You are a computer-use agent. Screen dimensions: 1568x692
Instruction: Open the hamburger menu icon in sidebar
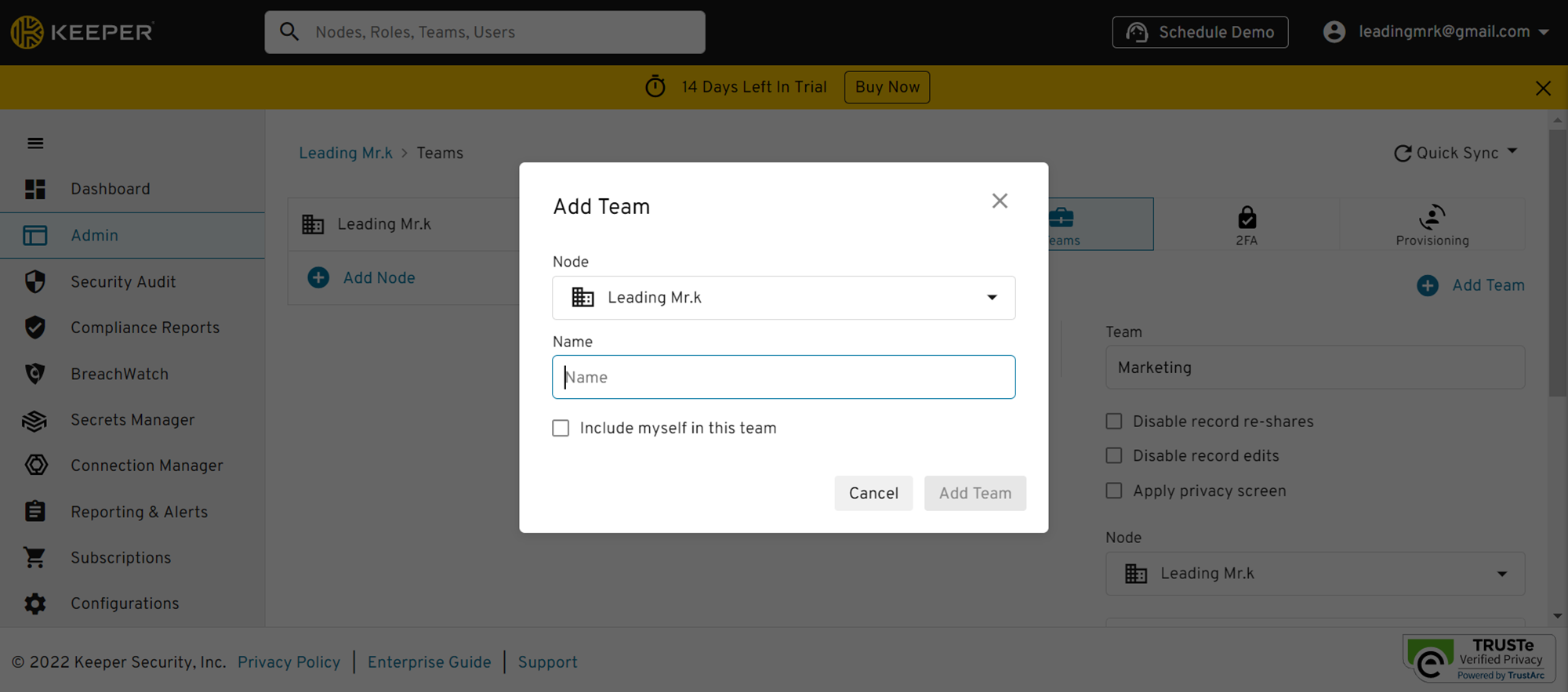pos(35,143)
